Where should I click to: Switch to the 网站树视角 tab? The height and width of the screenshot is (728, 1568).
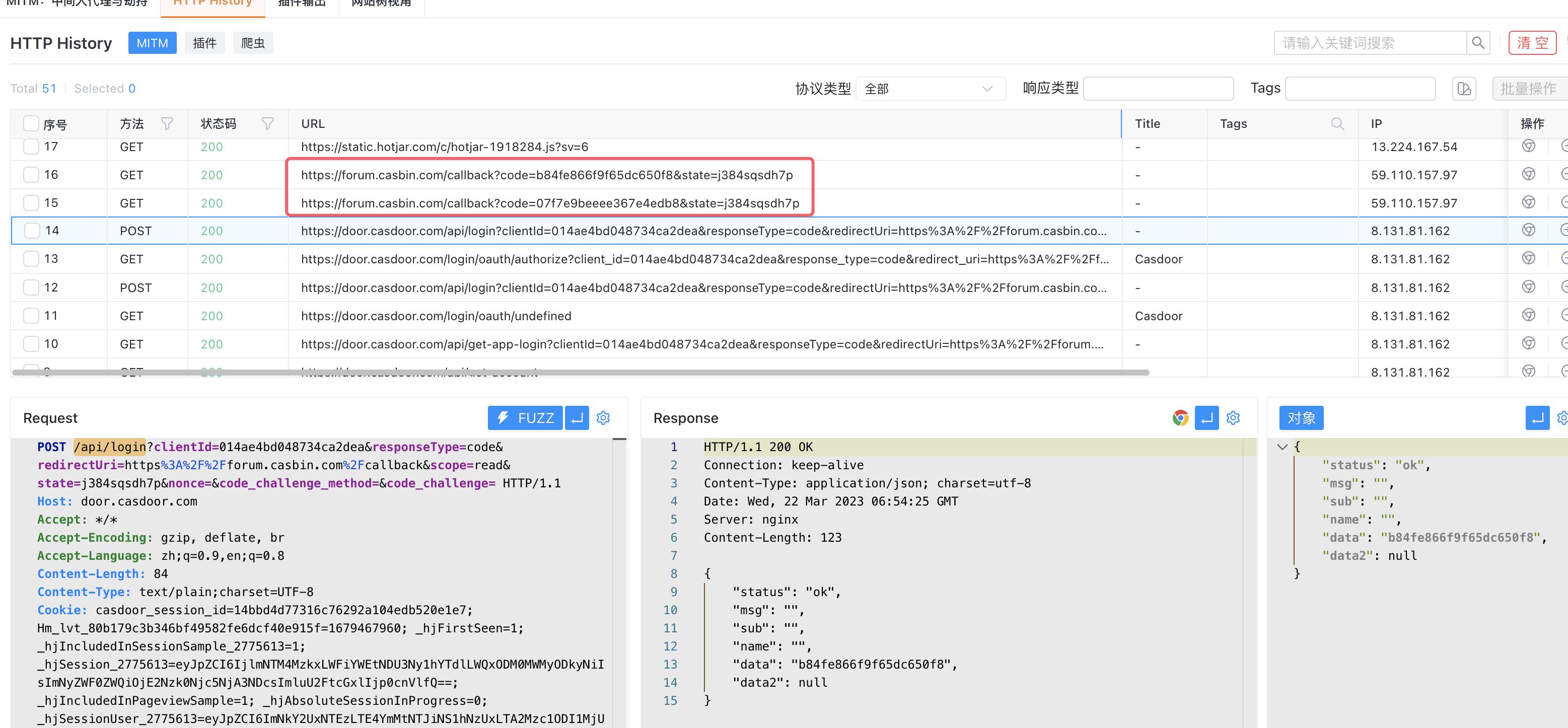point(381,4)
